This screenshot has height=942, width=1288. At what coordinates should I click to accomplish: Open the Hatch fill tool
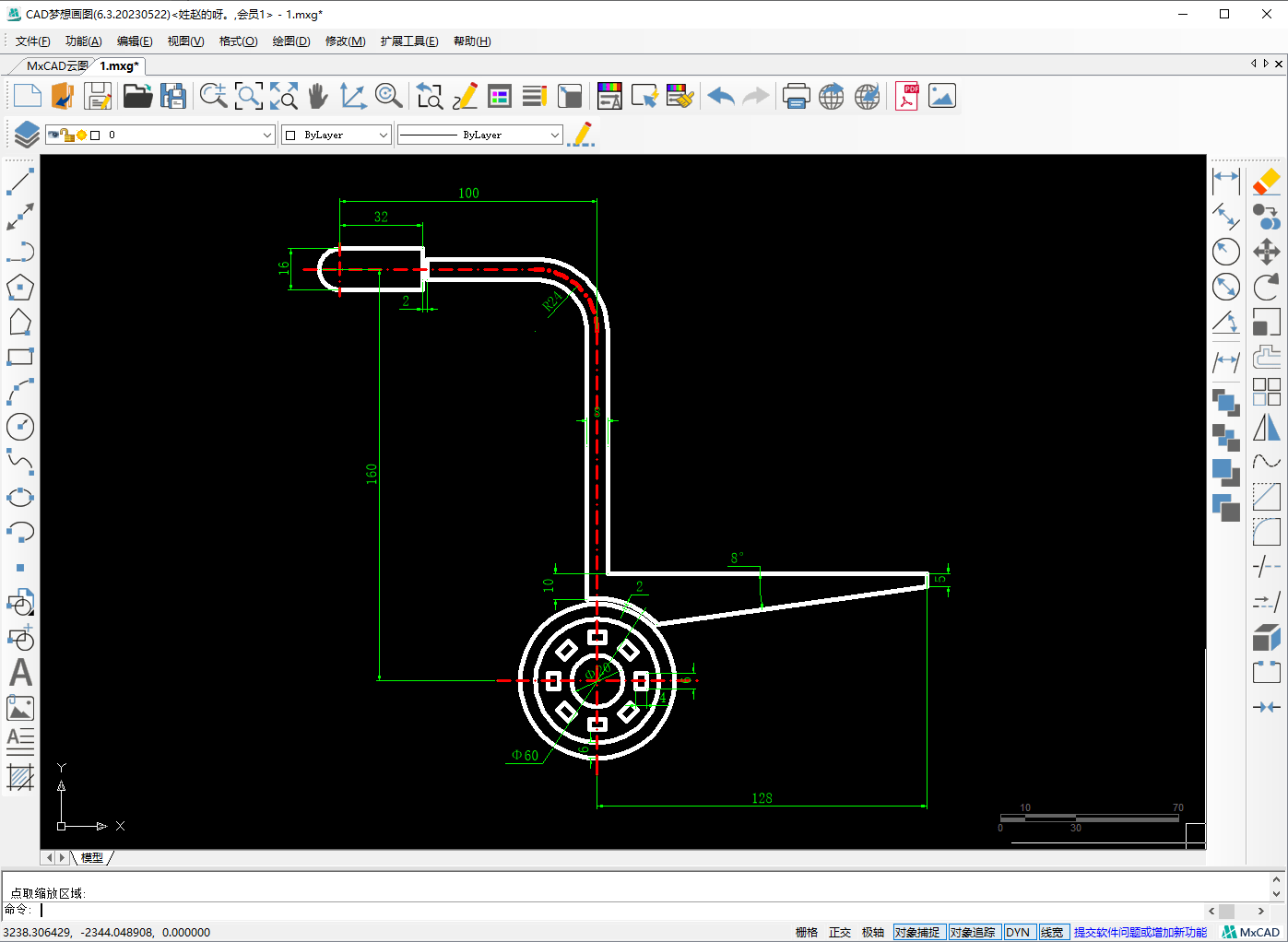click(20, 777)
